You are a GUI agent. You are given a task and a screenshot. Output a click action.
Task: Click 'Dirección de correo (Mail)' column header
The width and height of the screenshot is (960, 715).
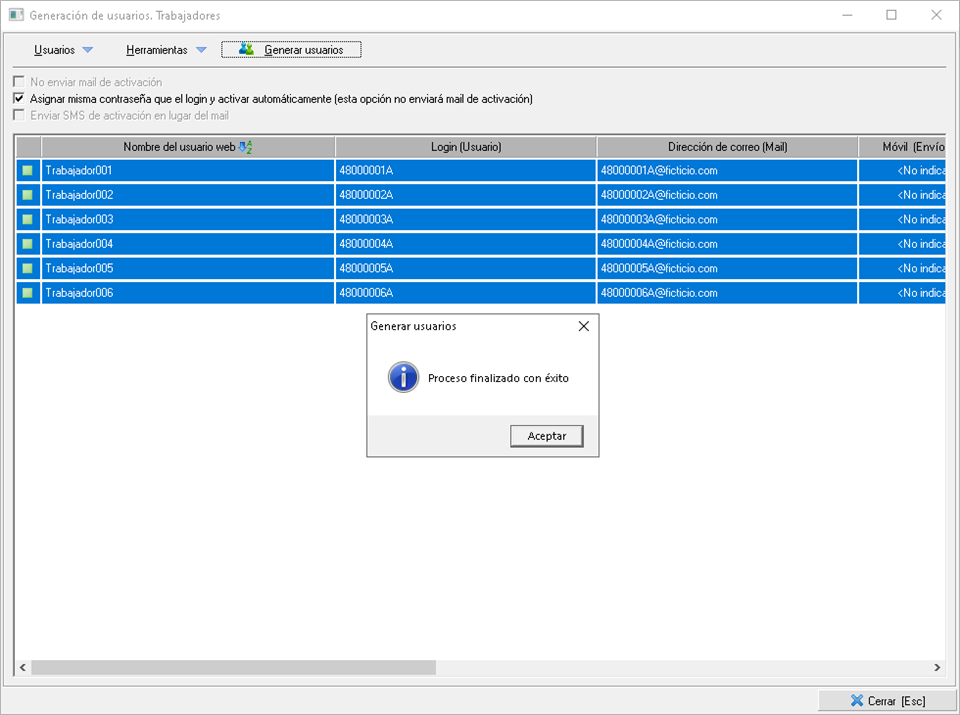(x=727, y=147)
